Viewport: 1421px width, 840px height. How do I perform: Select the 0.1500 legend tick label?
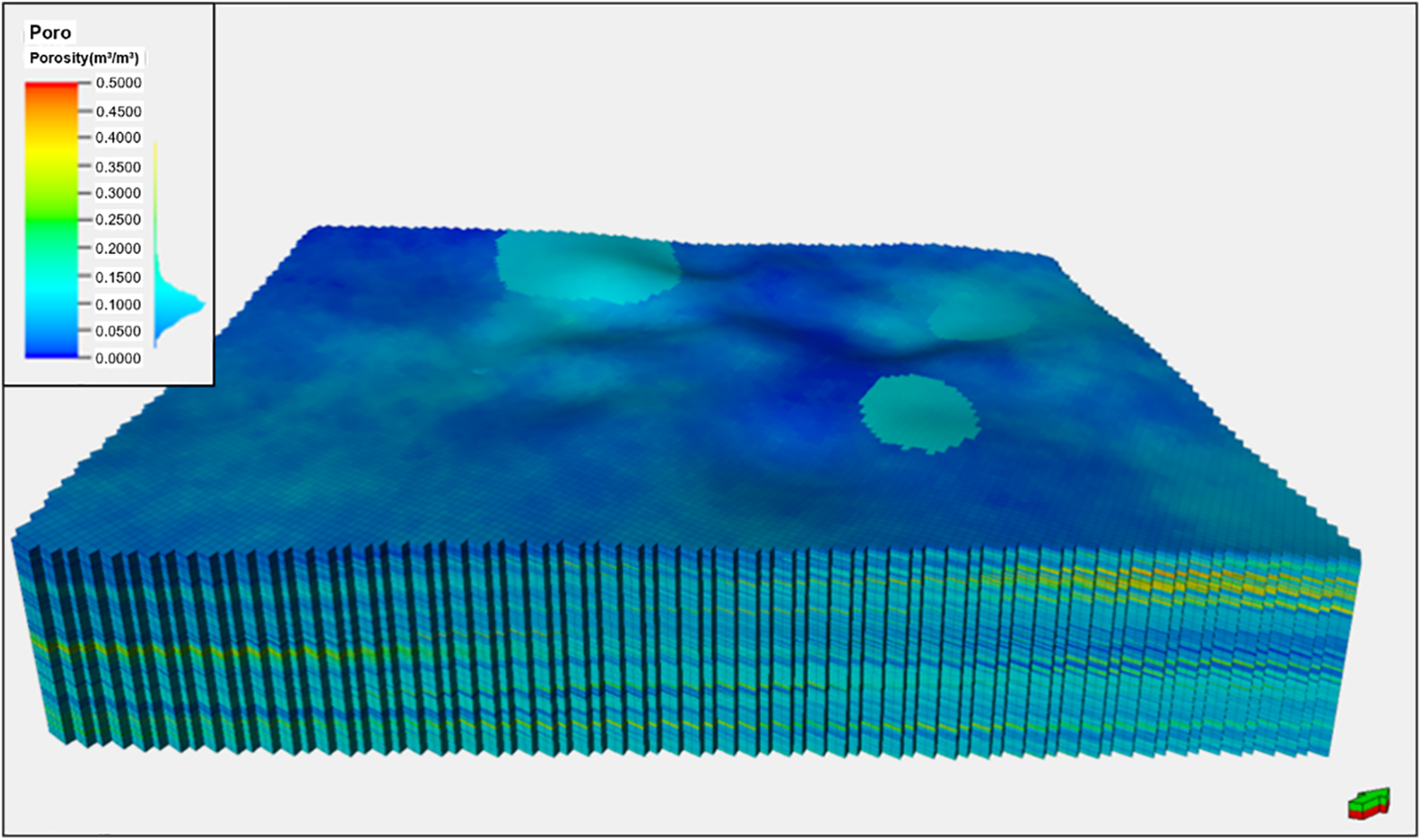coord(119,278)
